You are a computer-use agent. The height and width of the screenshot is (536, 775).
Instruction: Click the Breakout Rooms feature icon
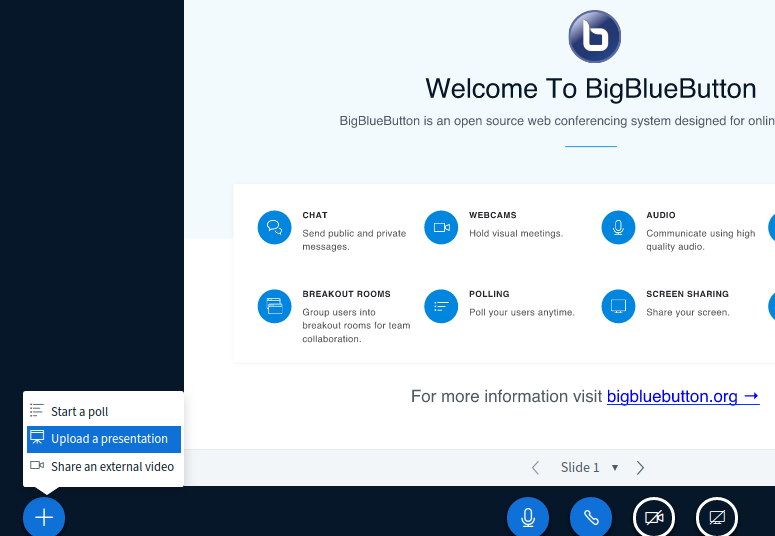click(274, 306)
